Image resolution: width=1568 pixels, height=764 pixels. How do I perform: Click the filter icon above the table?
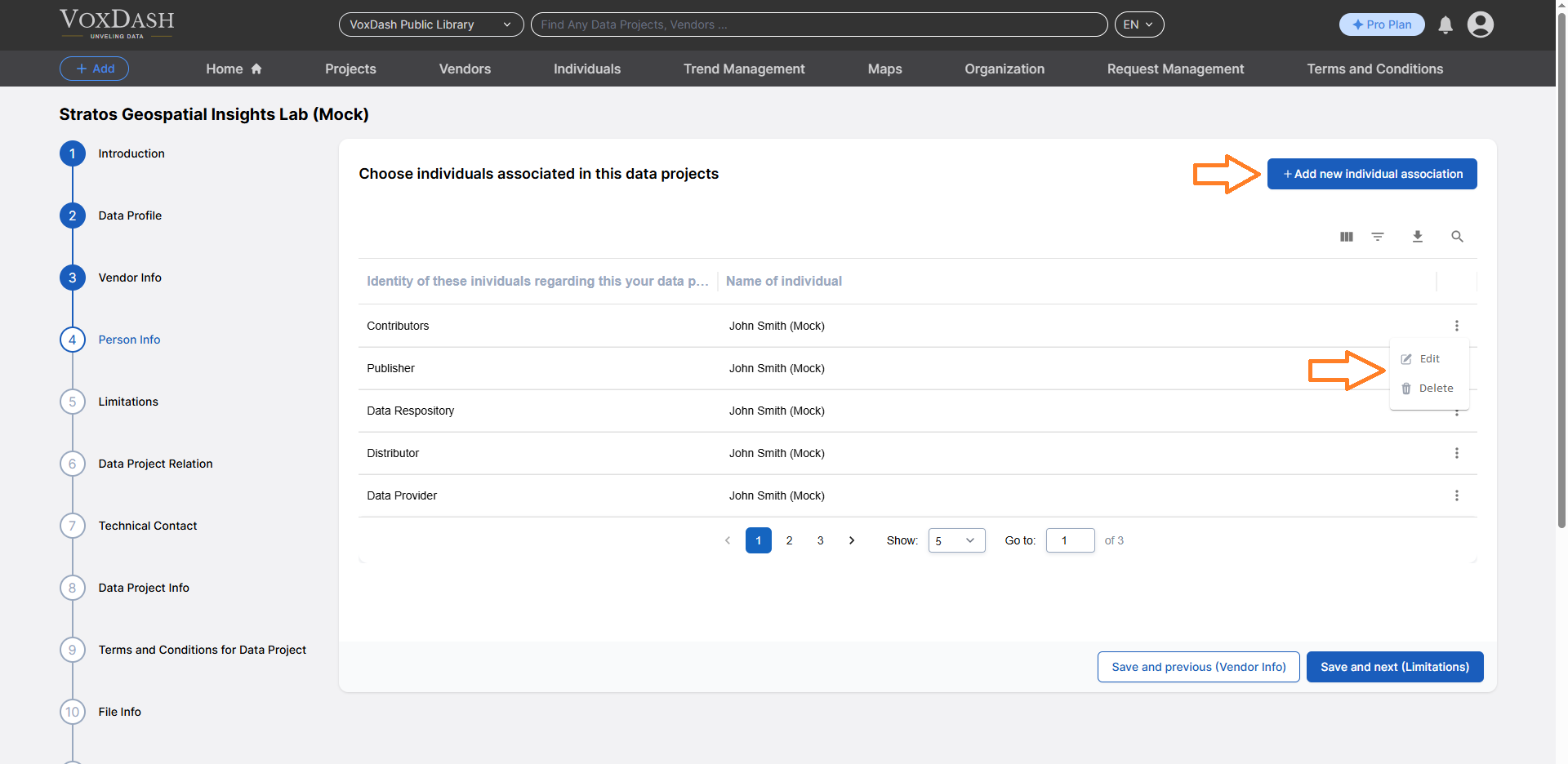coord(1378,237)
